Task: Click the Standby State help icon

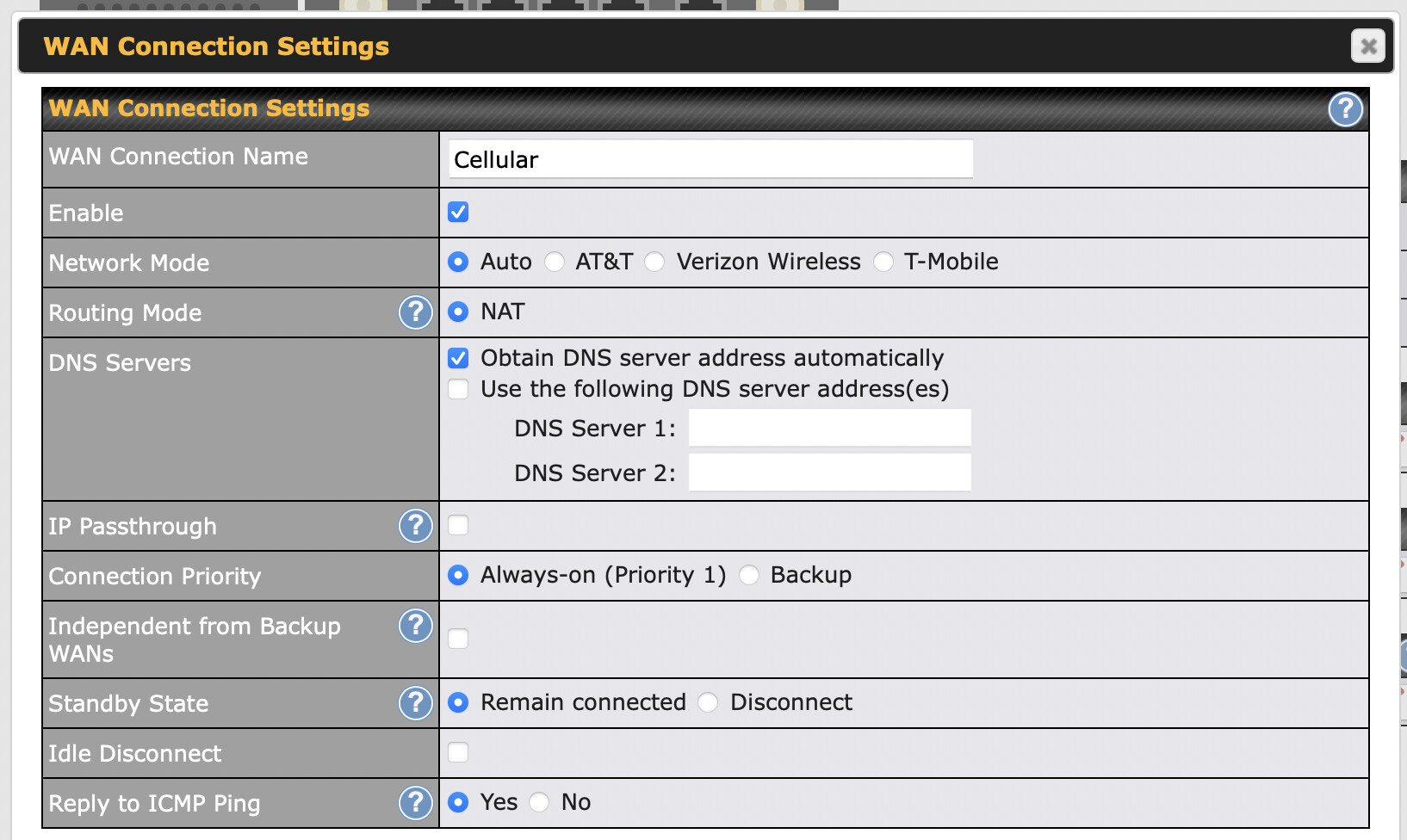Action: click(415, 703)
